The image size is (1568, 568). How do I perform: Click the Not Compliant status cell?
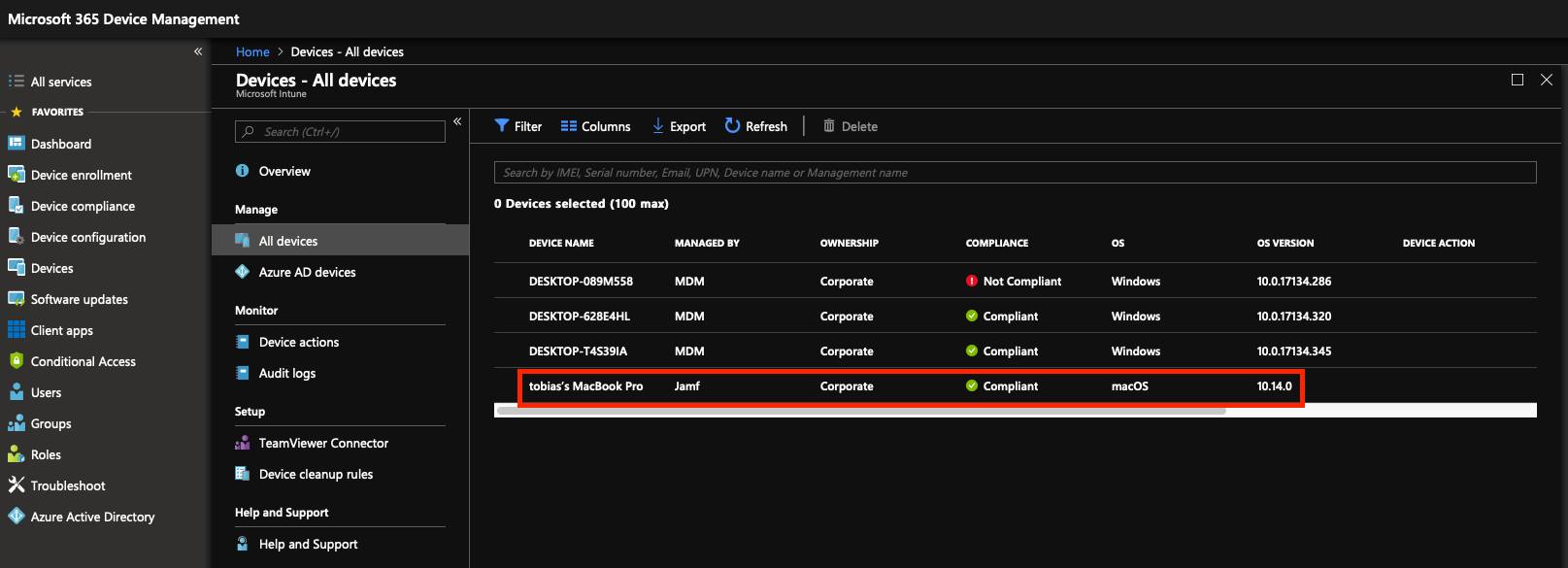pos(1014,281)
